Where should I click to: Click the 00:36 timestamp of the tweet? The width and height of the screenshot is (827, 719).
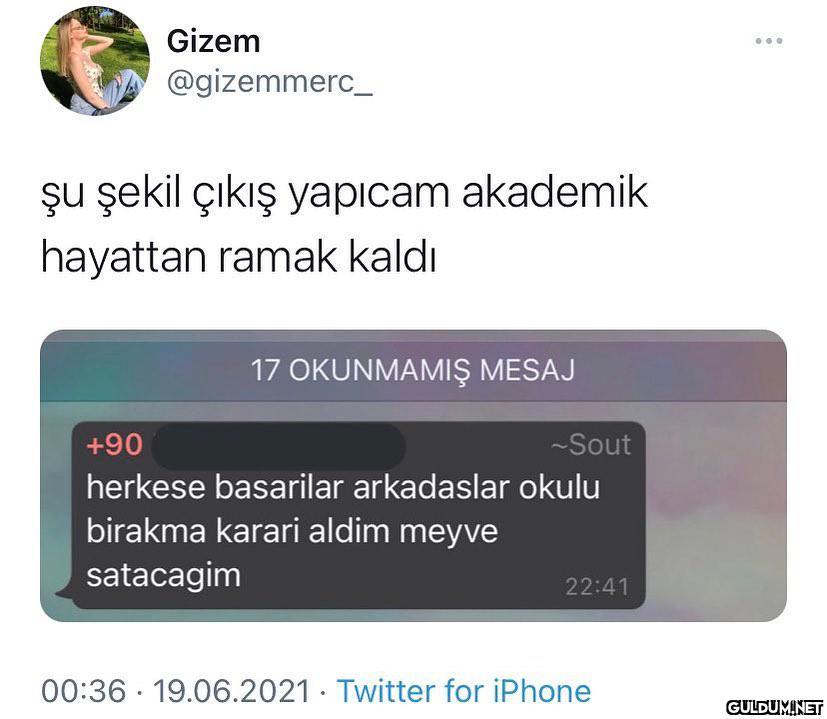[84, 691]
